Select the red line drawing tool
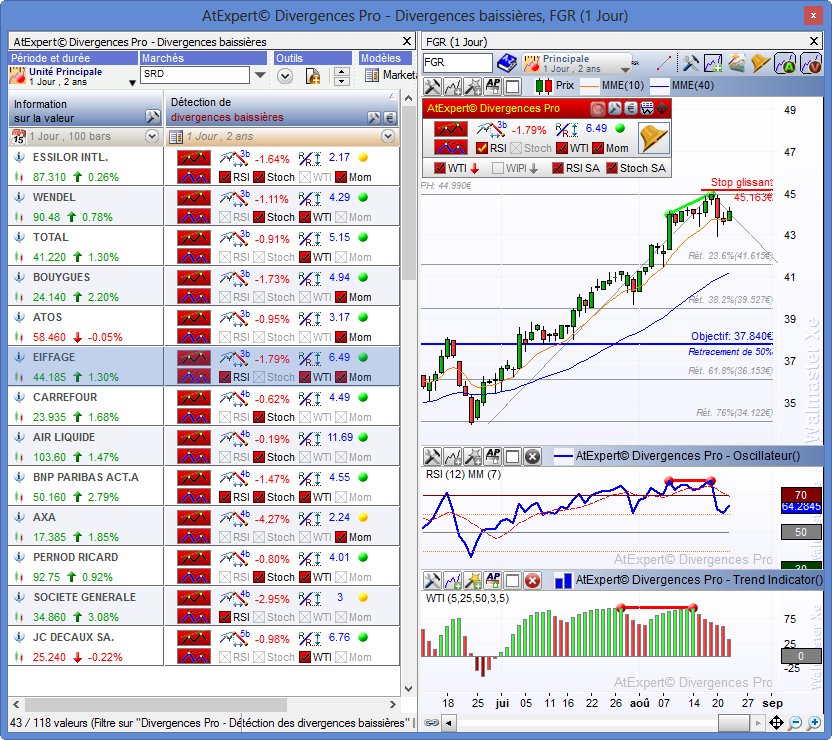 coord(663,63)
